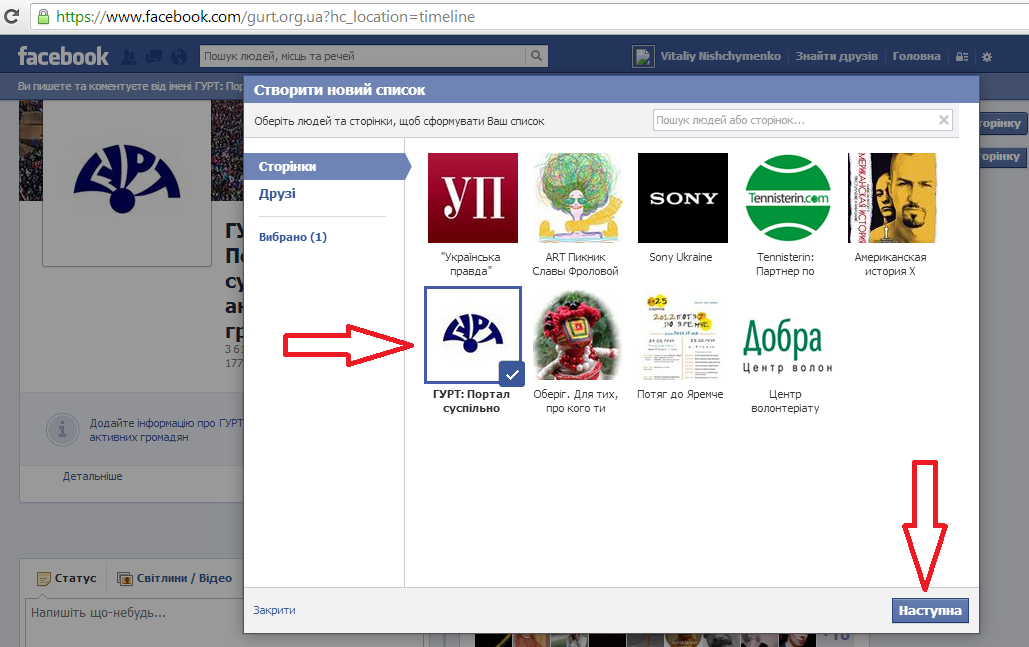Click the list dialog people or pages search field
This screenshot has width=1029, height=647.
pyautogui.click(x=803, y=120)
